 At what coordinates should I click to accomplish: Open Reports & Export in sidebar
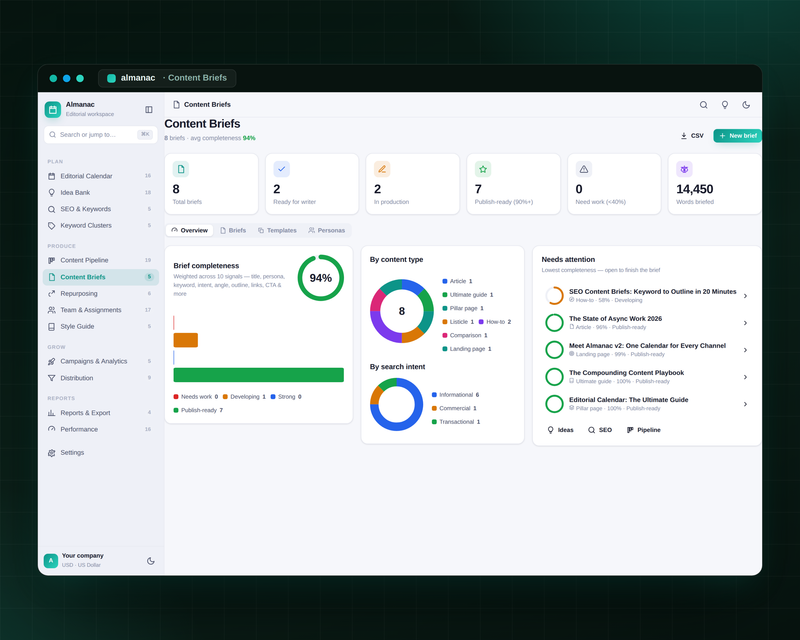point(101,412)
